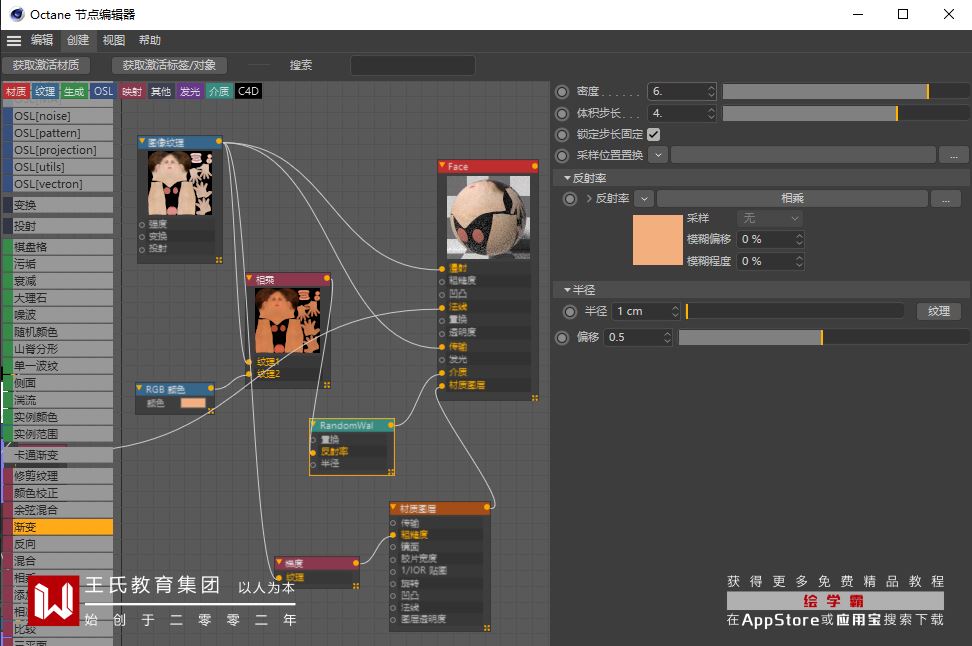This screenshot has height=646, width=972.
Task: Uncheck the 锁定步长固定 checkbox
Action: 653,135
